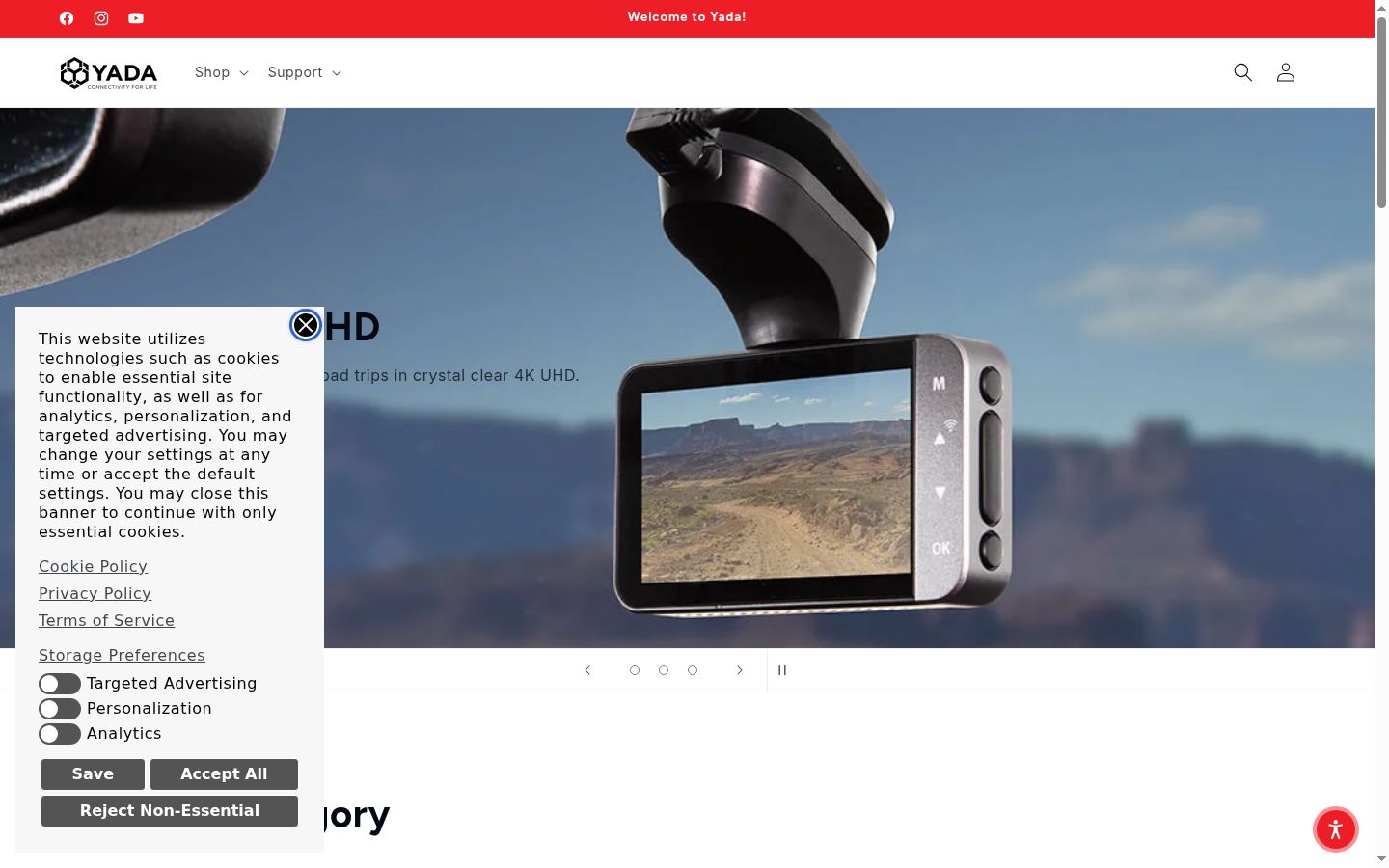Click the Welcome to Yada! announcement
This screenshot has height=868, width=1389.
(687, 17)
